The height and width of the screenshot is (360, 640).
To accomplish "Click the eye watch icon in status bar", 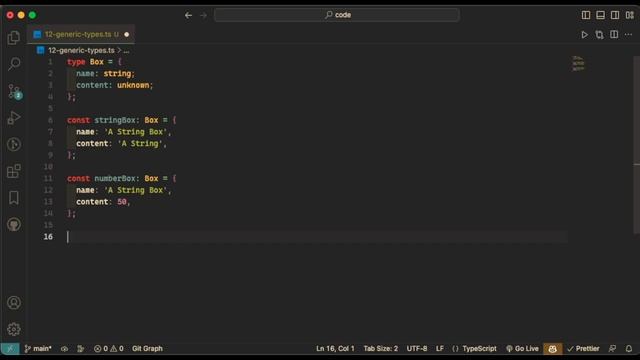I will tap(64, 349).
